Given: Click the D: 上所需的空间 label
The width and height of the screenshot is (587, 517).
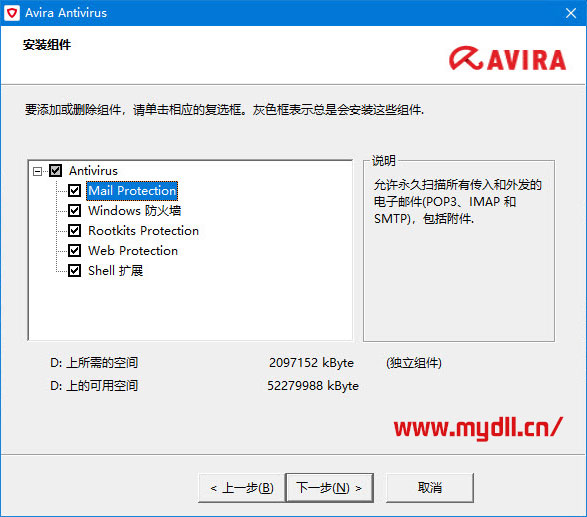Looking at the screenshot, I should (x=94, y=363).
